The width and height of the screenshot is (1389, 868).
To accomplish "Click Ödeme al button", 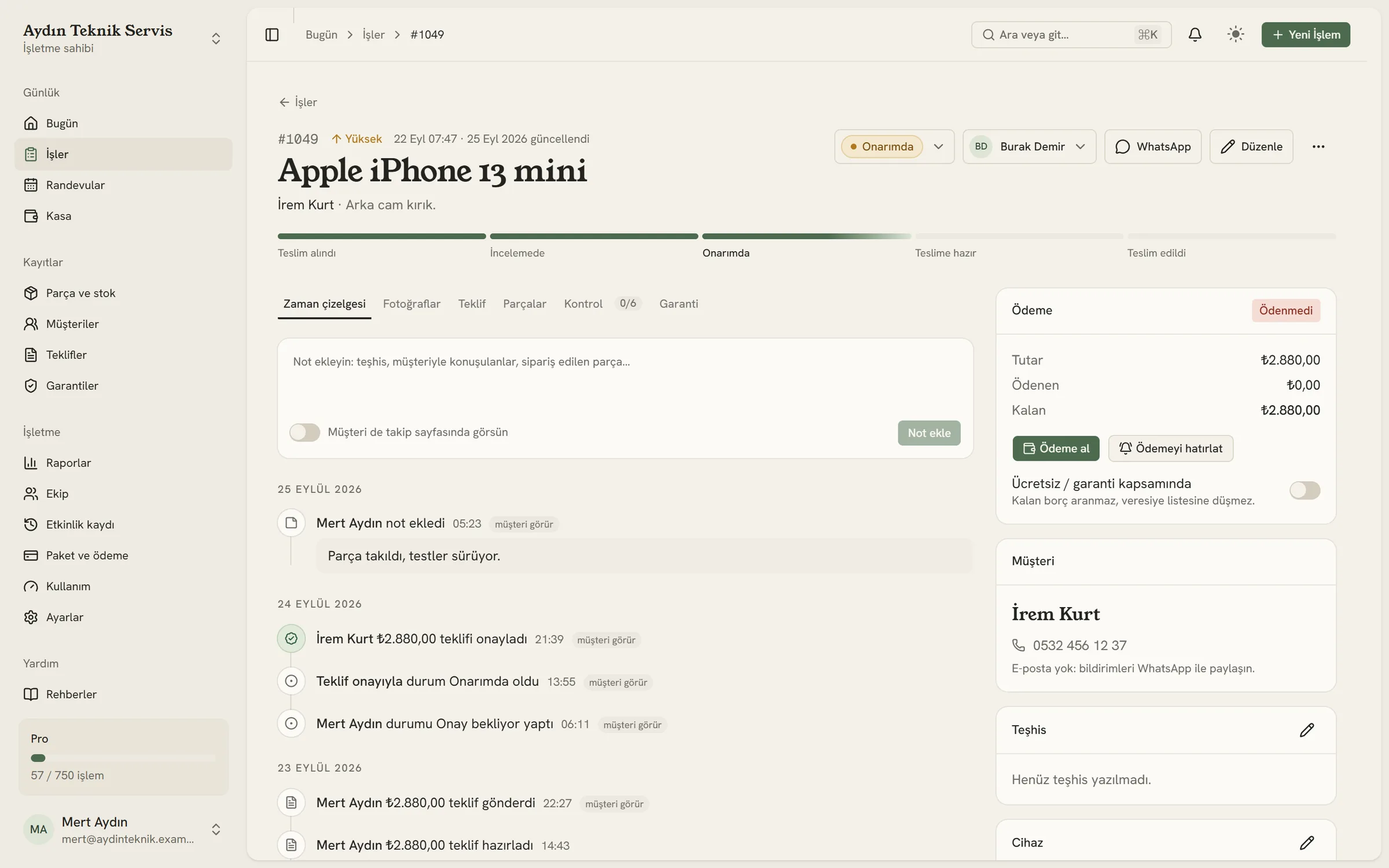I will (x=1056, y=448).
